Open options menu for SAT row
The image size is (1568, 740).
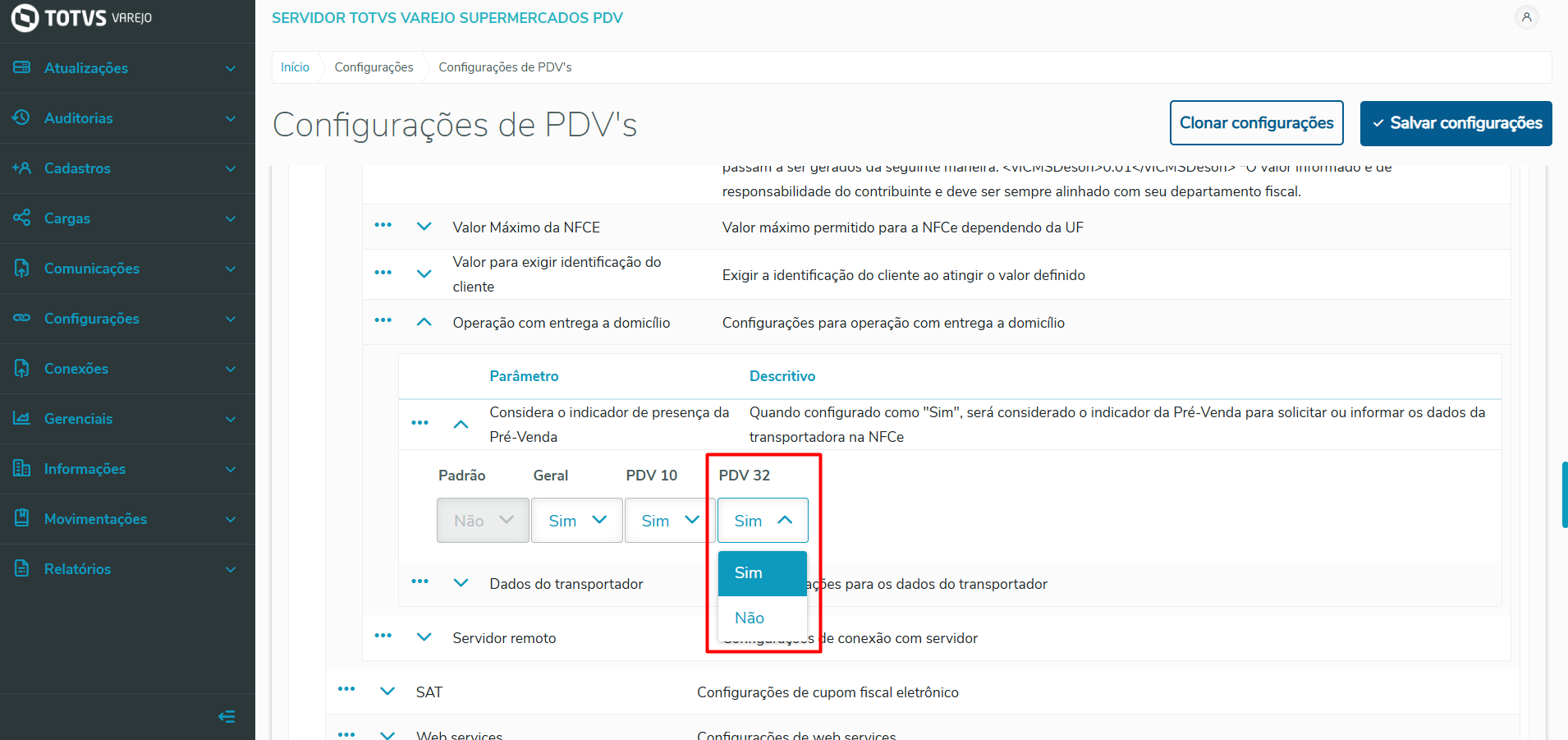point(346,689)
